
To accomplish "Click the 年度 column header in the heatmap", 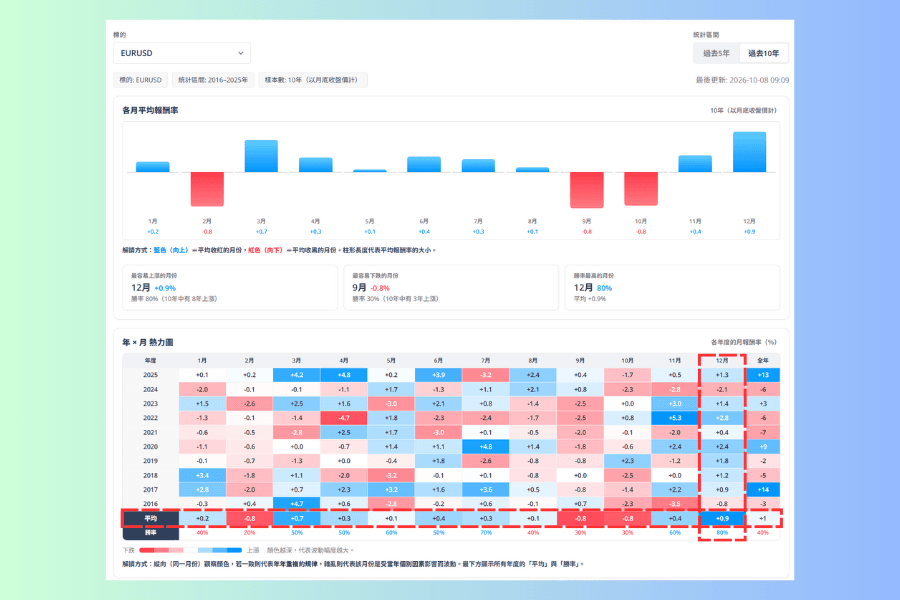I will (x=150, y=361).
